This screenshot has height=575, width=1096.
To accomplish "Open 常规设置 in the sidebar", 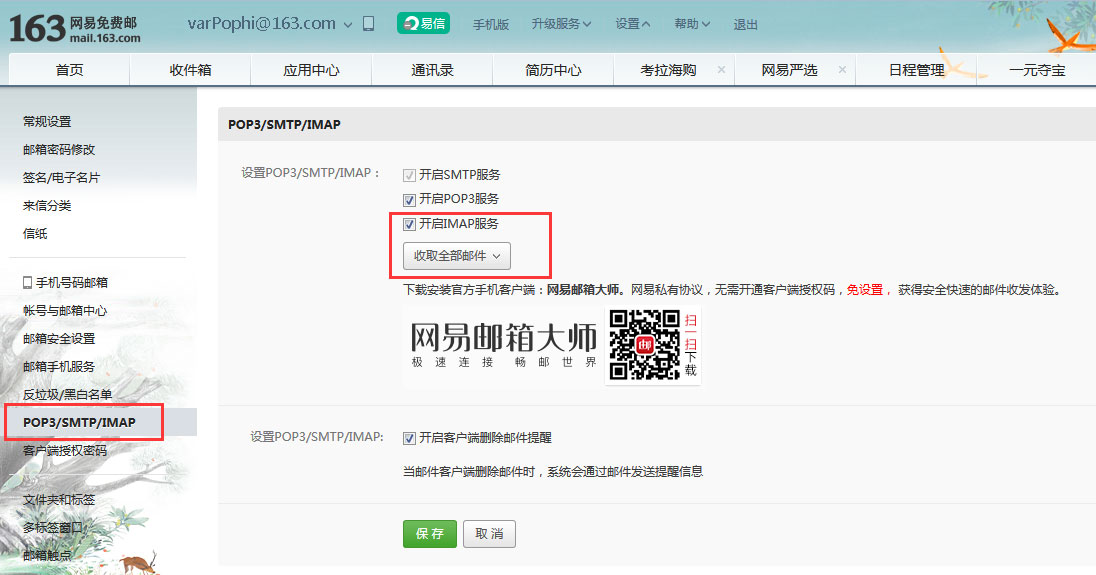I will point(47,122).
